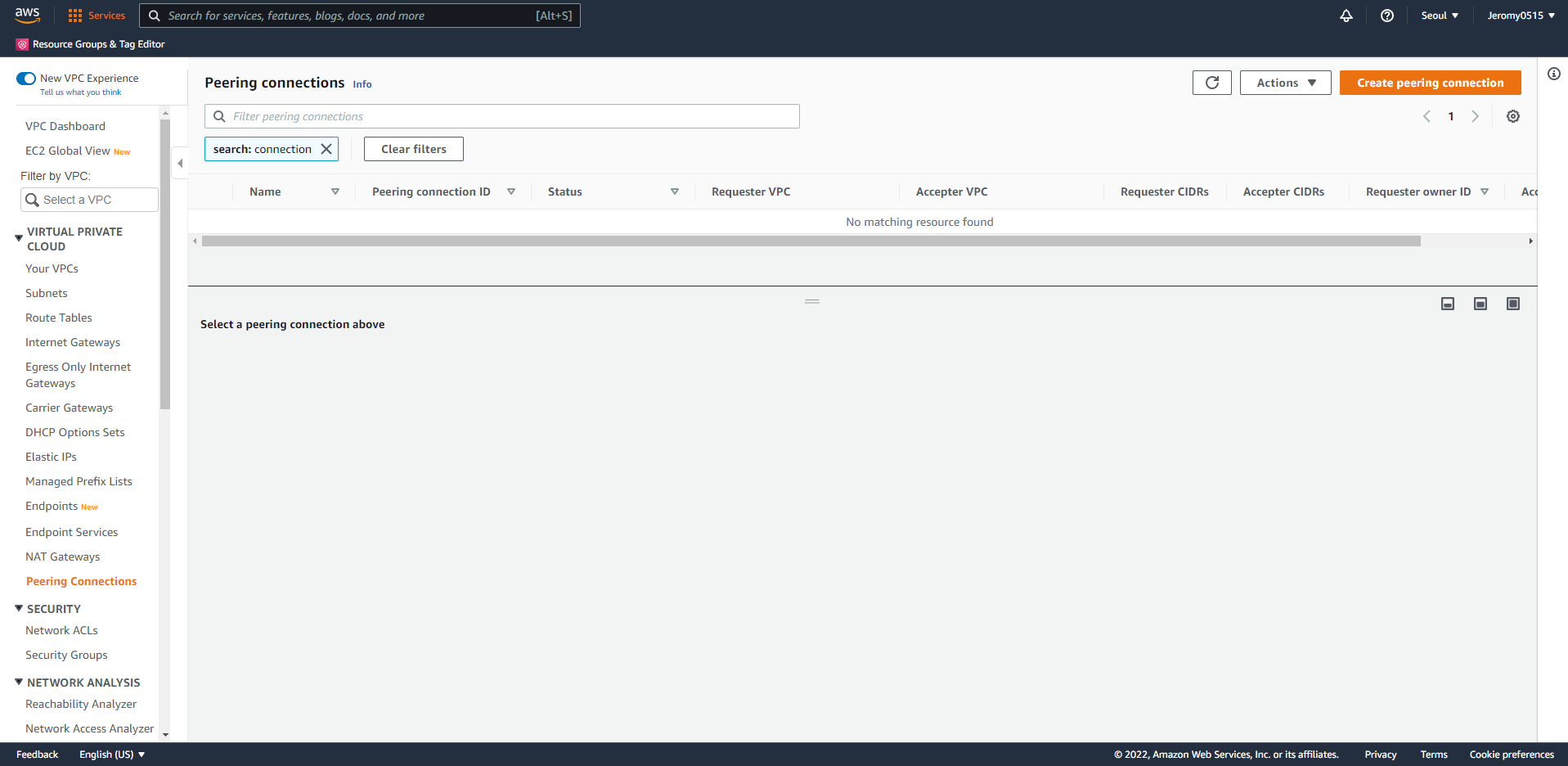Click Create peering connection button
This screenshot has width=1568, height=766.
pyautogui.click(x=1430, y=83)
